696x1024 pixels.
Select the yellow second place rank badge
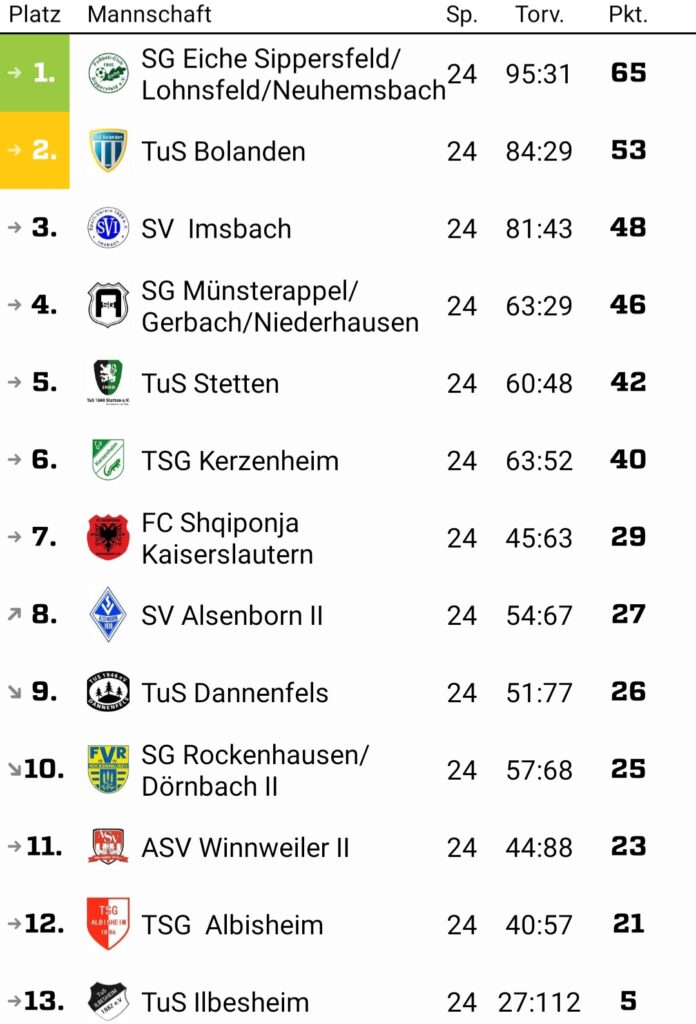(35, 150)
